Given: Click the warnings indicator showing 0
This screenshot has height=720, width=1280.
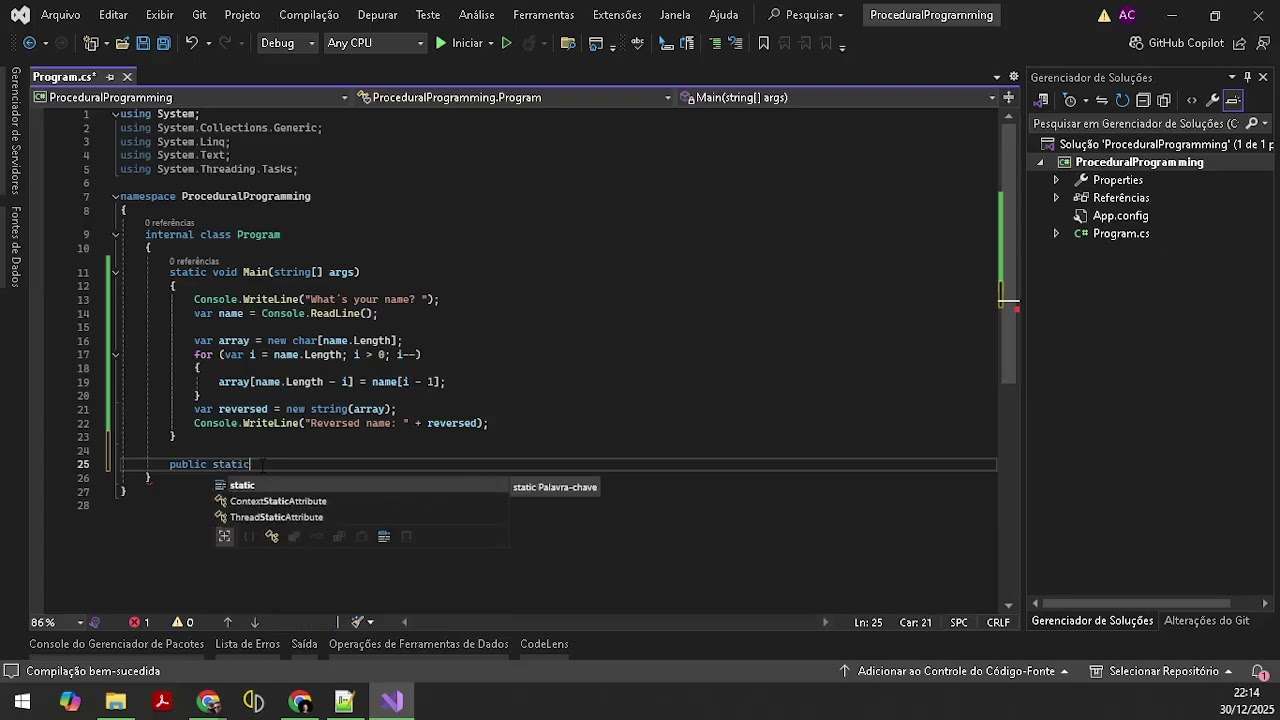Looking at the screenshot, I should pos(183,622).
